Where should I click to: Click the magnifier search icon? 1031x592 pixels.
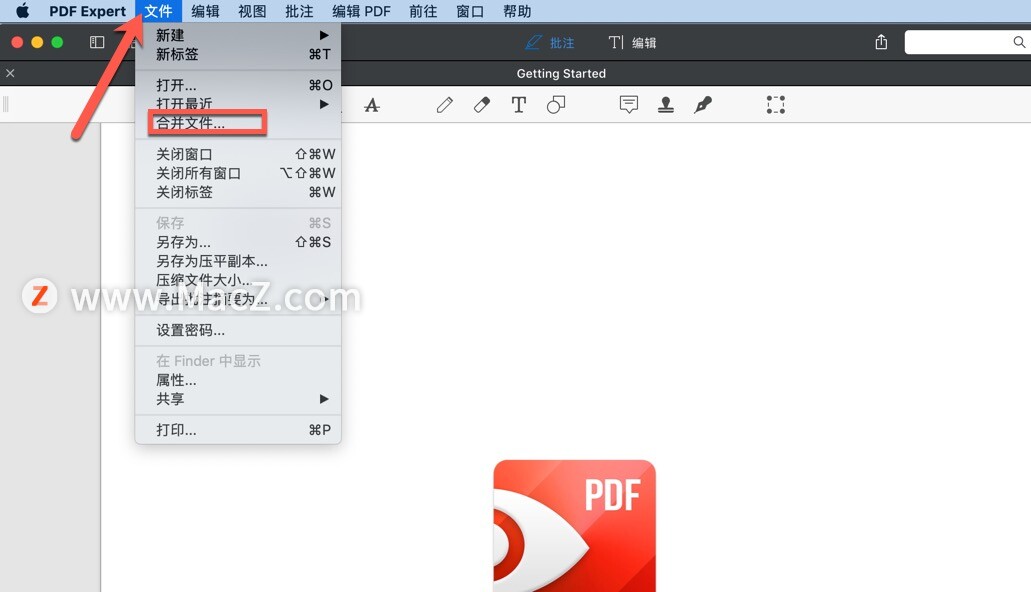point(1019,42)
